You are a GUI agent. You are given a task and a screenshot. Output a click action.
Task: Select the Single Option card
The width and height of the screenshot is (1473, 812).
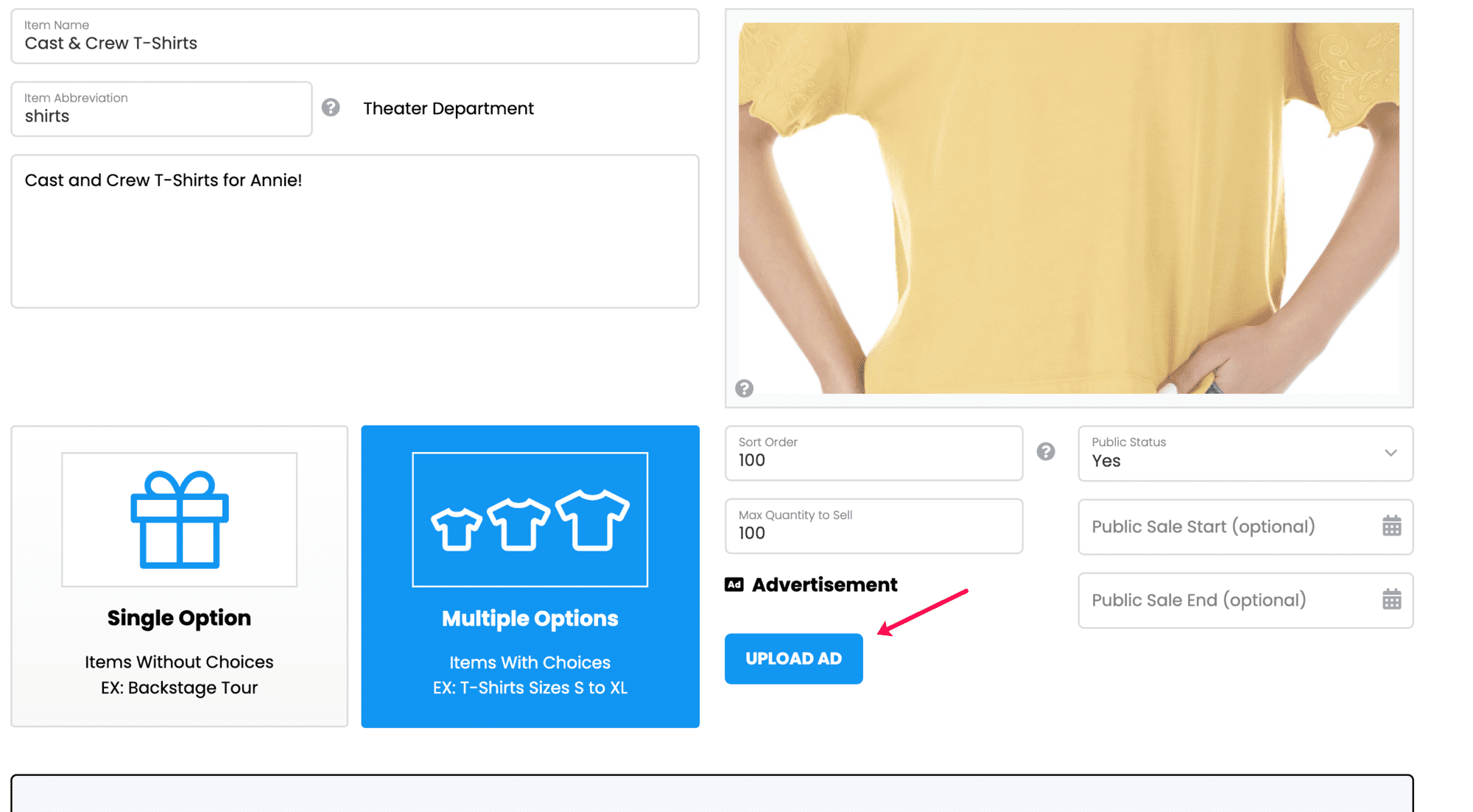click(x=180, y=576)
